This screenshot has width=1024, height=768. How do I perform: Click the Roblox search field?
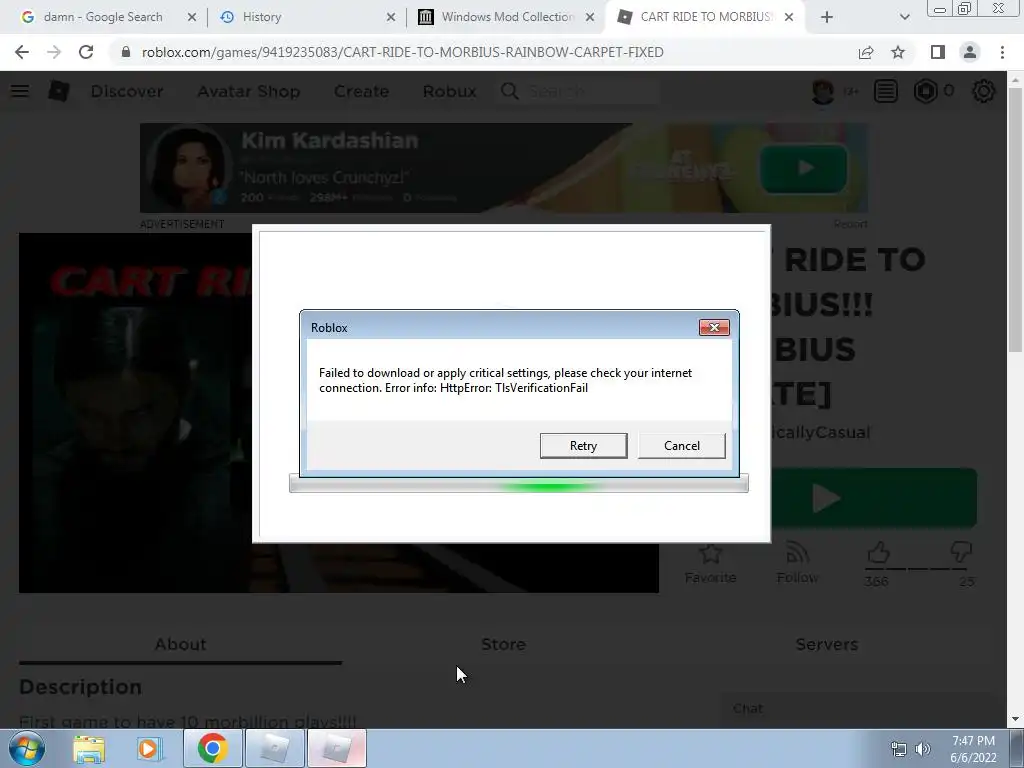(579, 91)
